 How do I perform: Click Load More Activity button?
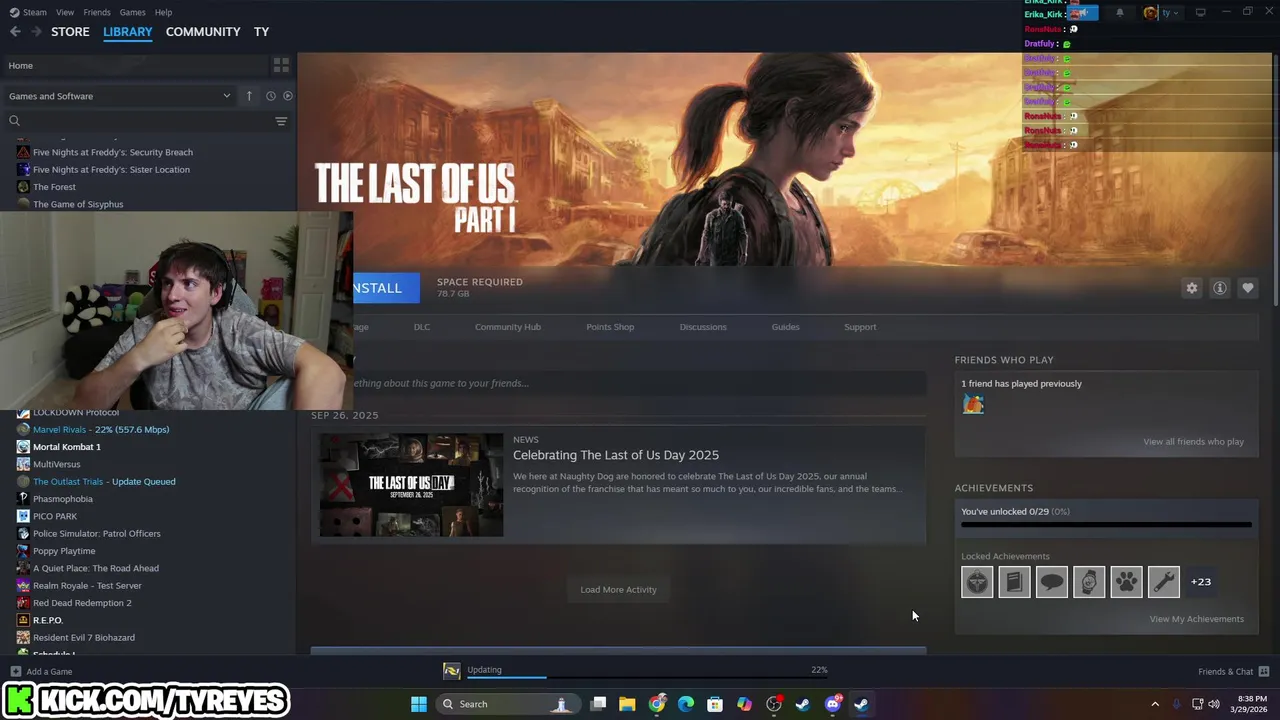click(x=618, y=590)
